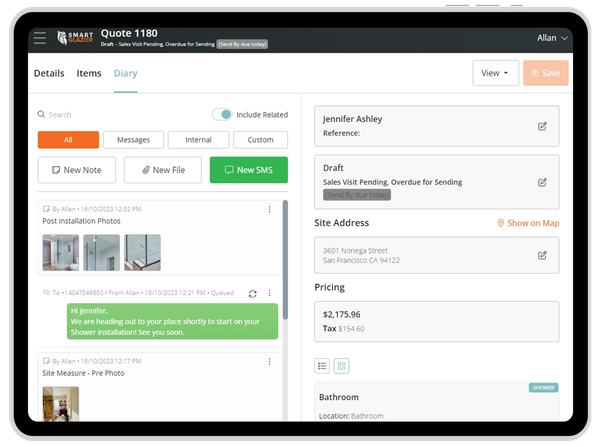Click the Bathroom item title
Screen dimensions: 600x447
pos(339,397)
